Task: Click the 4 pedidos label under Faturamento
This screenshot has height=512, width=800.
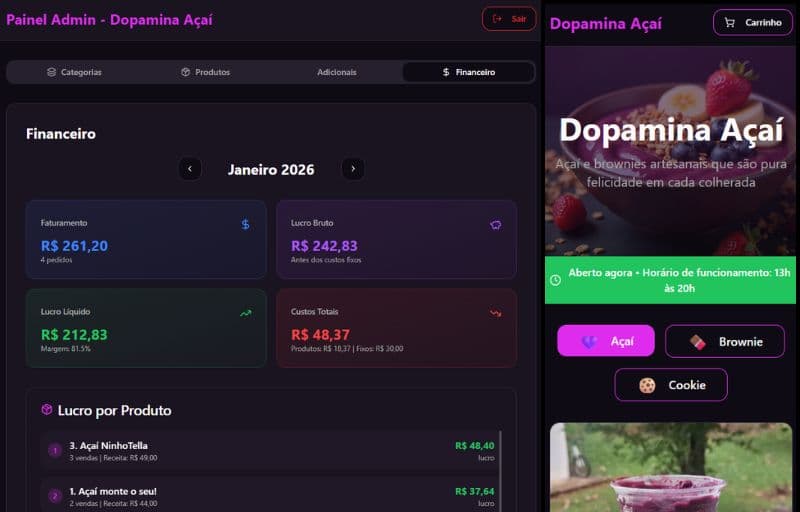Action: [56, 260]
